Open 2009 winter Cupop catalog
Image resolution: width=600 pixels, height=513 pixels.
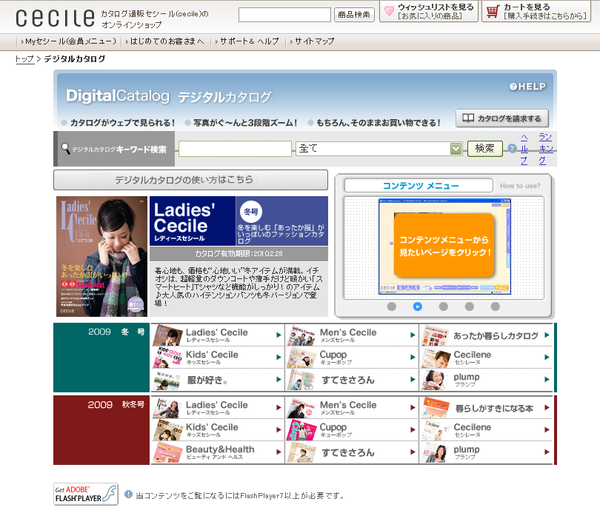click(x=351, y=357)
